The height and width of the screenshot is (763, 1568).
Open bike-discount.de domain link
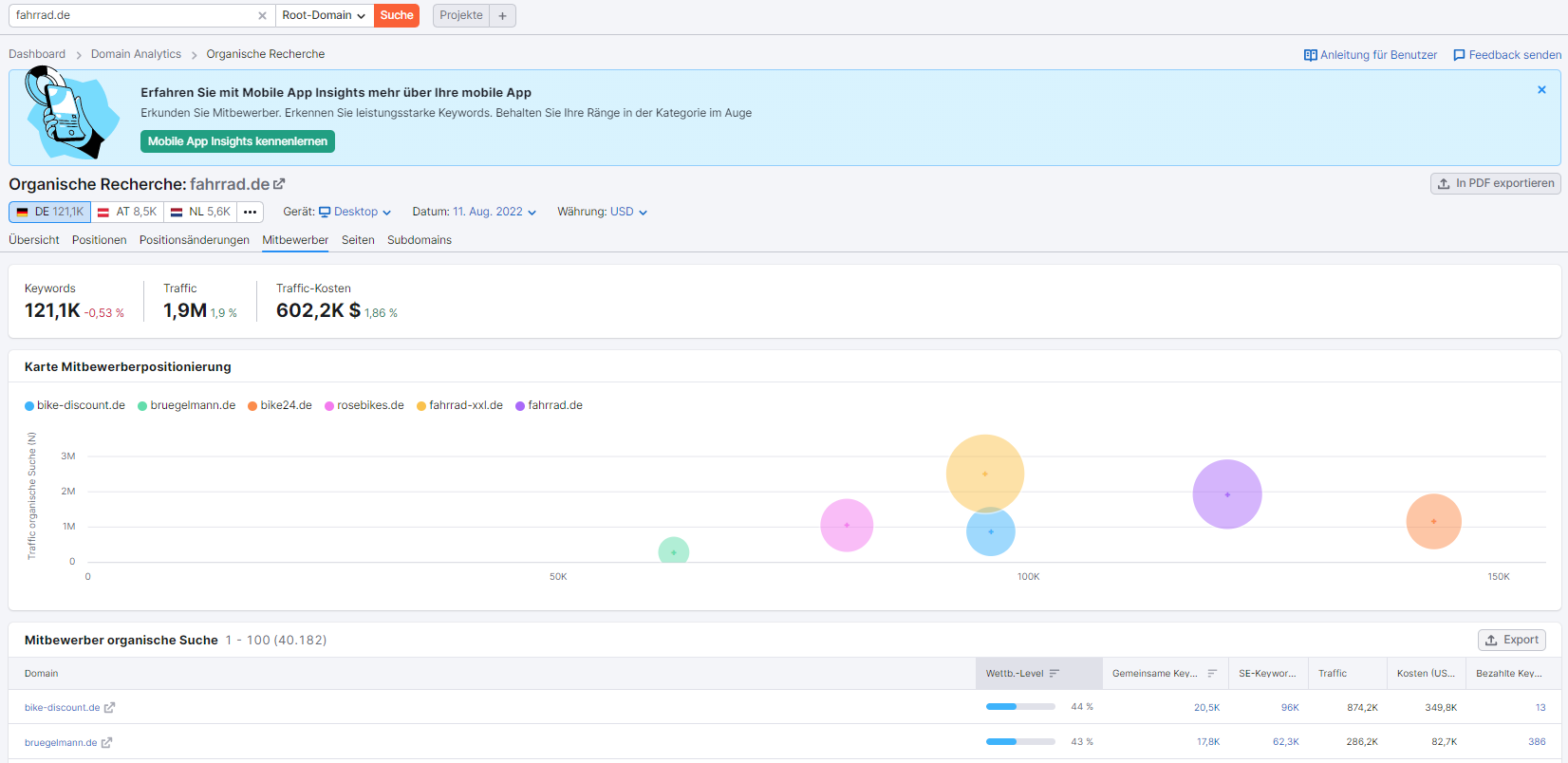click(62, 708)
